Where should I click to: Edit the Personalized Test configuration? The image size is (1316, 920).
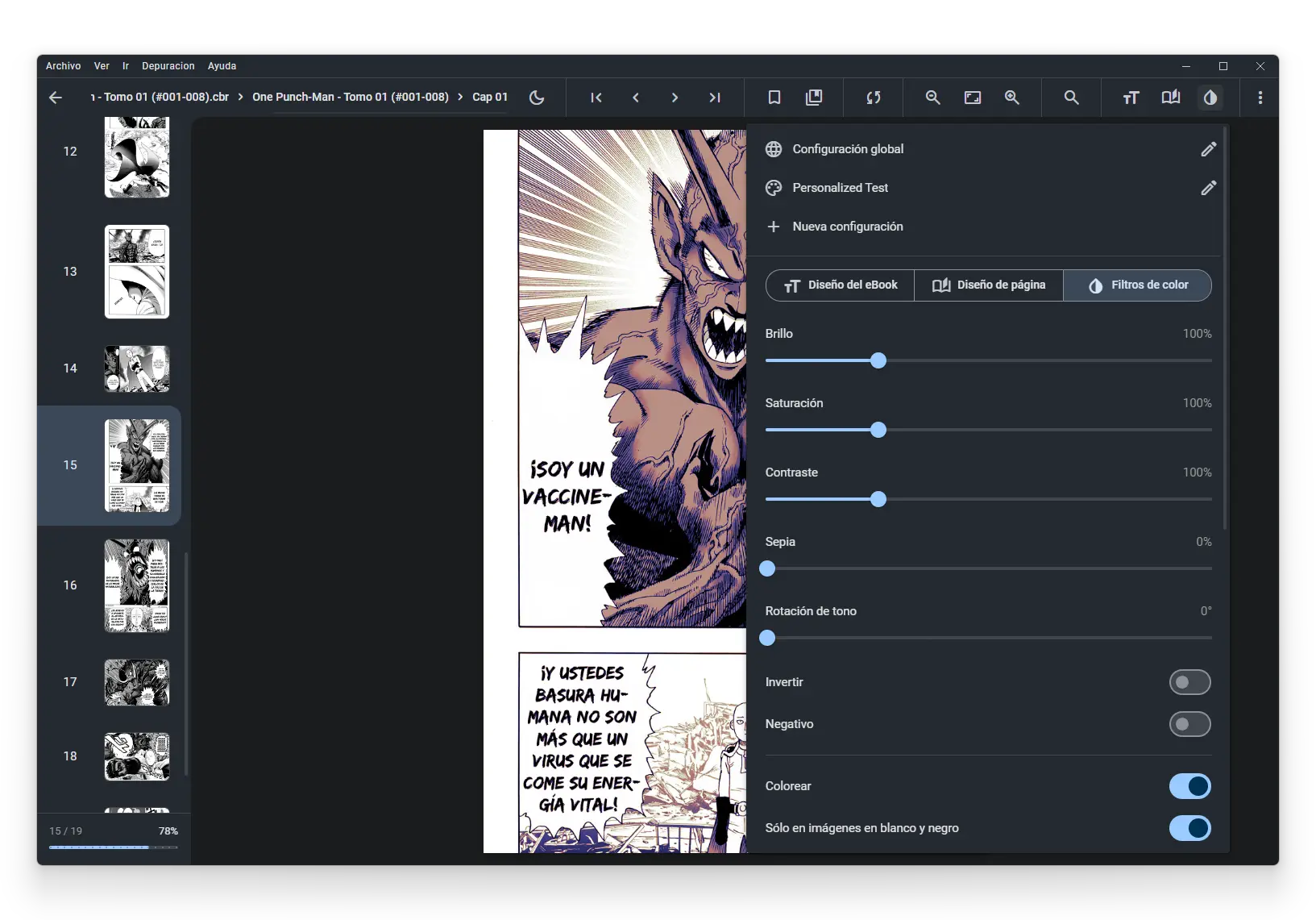click(x=1208, y=188)
